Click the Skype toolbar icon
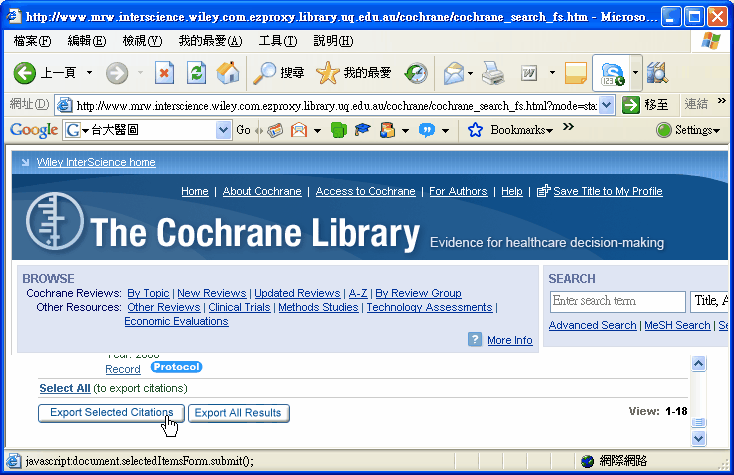734x475 pixels. tap(612, 73)
